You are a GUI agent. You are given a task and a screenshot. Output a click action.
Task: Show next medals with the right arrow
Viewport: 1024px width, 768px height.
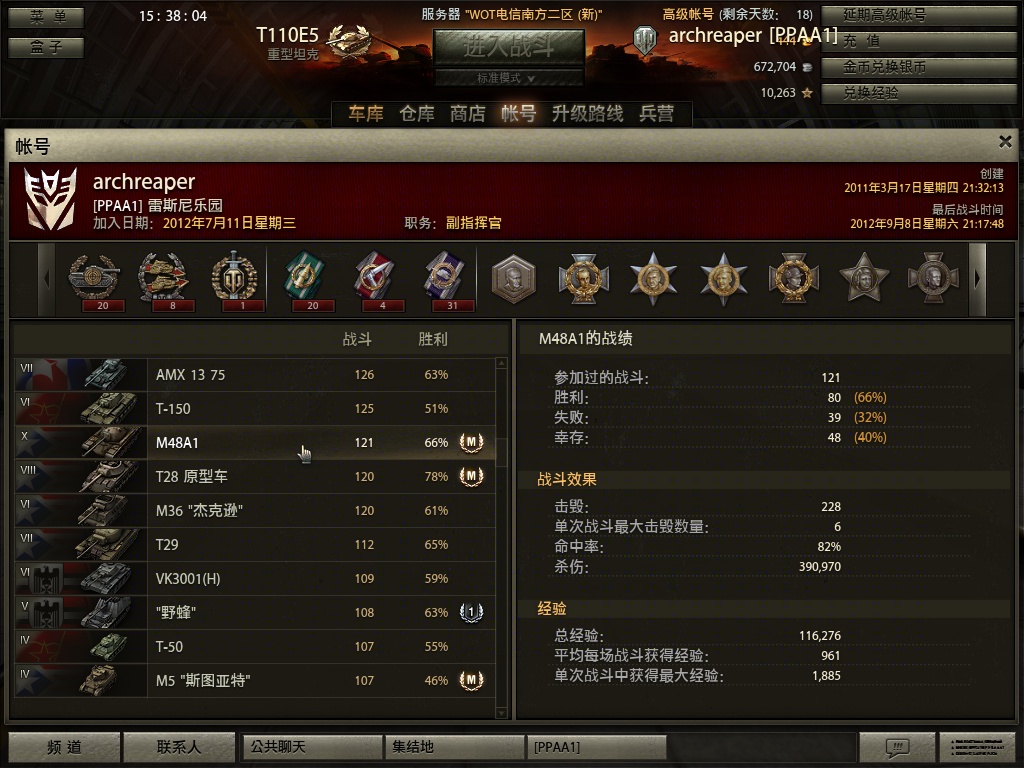[x=977, y=280]
